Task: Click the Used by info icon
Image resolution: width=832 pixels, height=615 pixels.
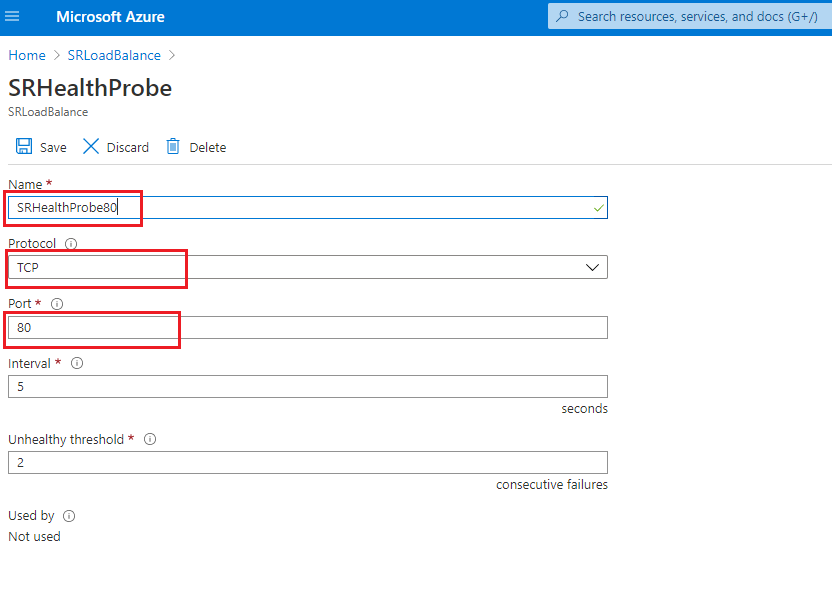Action: pyautogui.click(x=69, y=516)
